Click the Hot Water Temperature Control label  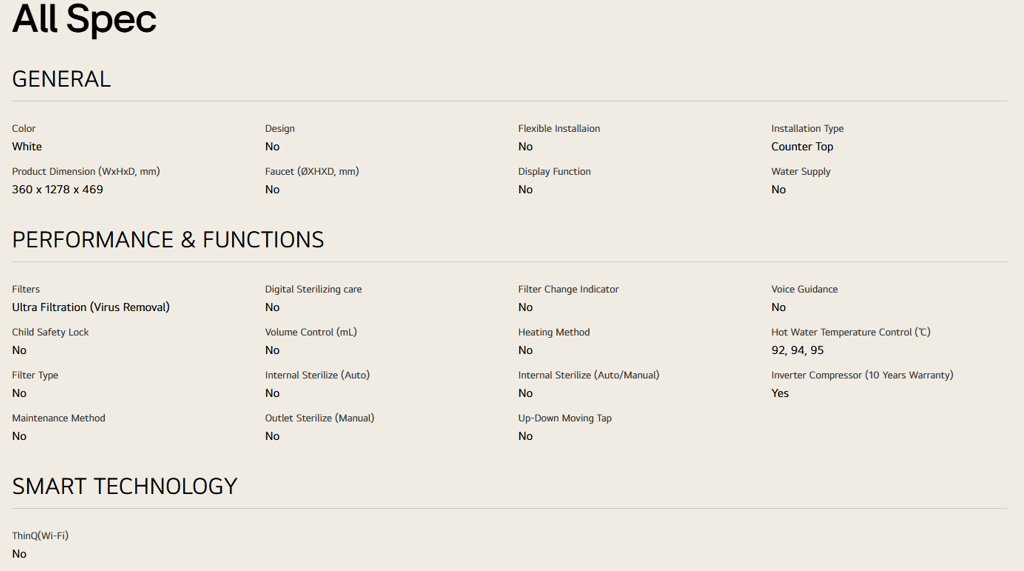click(851, 332)
